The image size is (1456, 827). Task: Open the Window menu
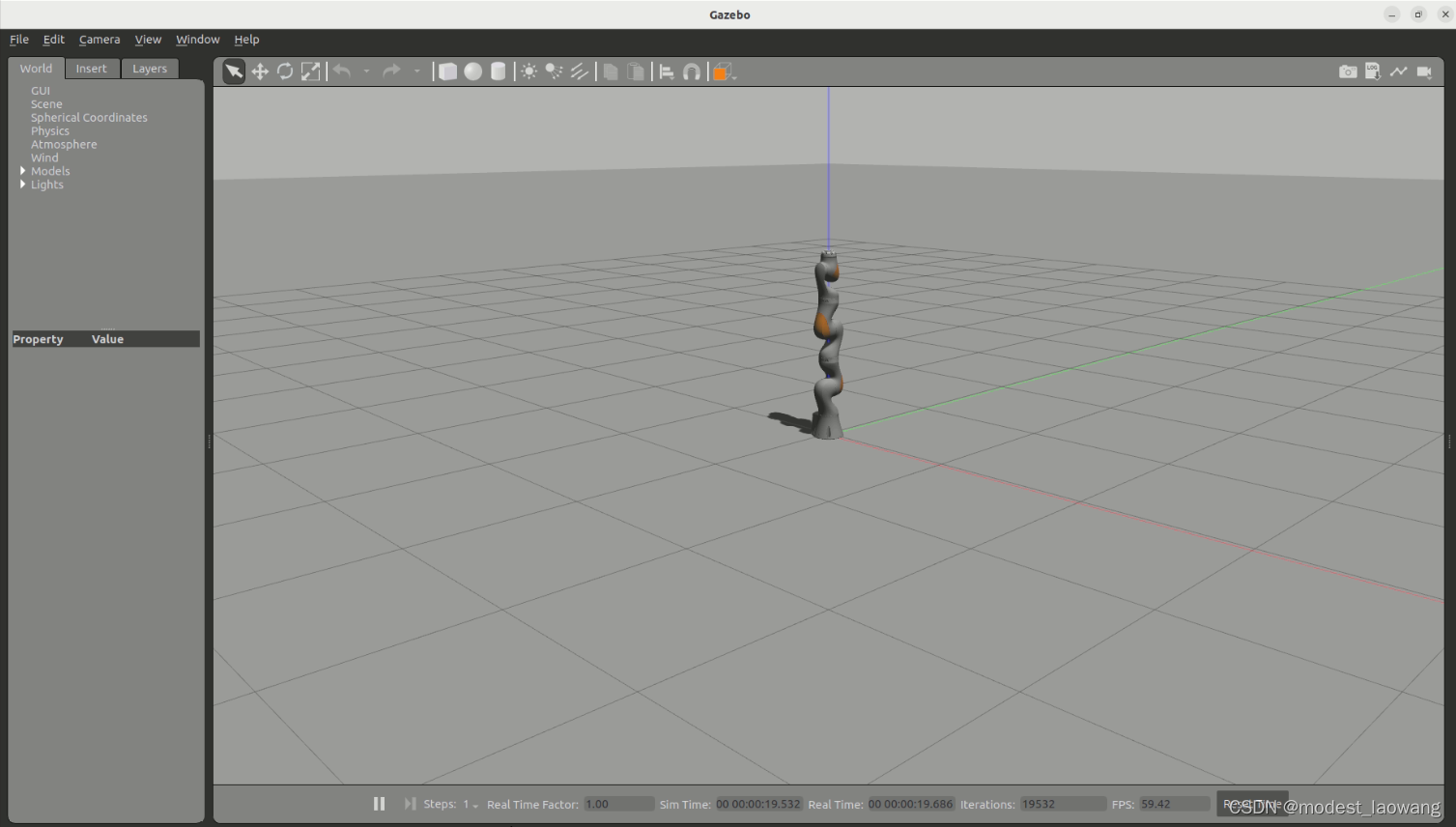[198, 40]
